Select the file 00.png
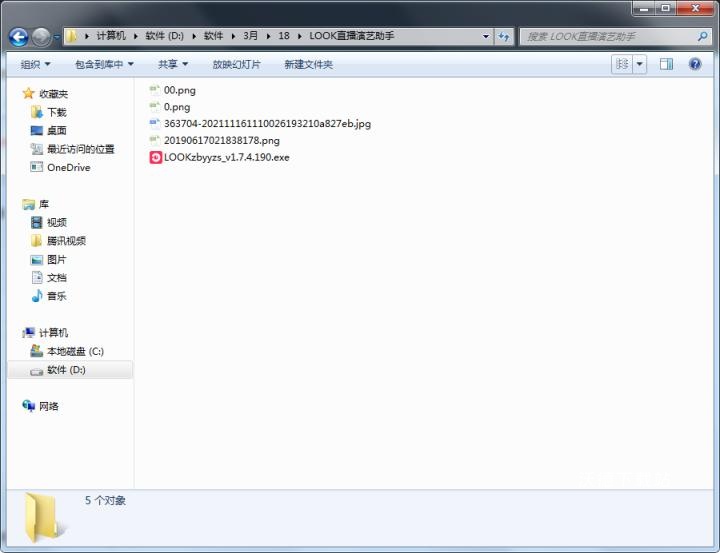This screenshot has width=720, height=553. pyautogui.click(x=180, y=90)
